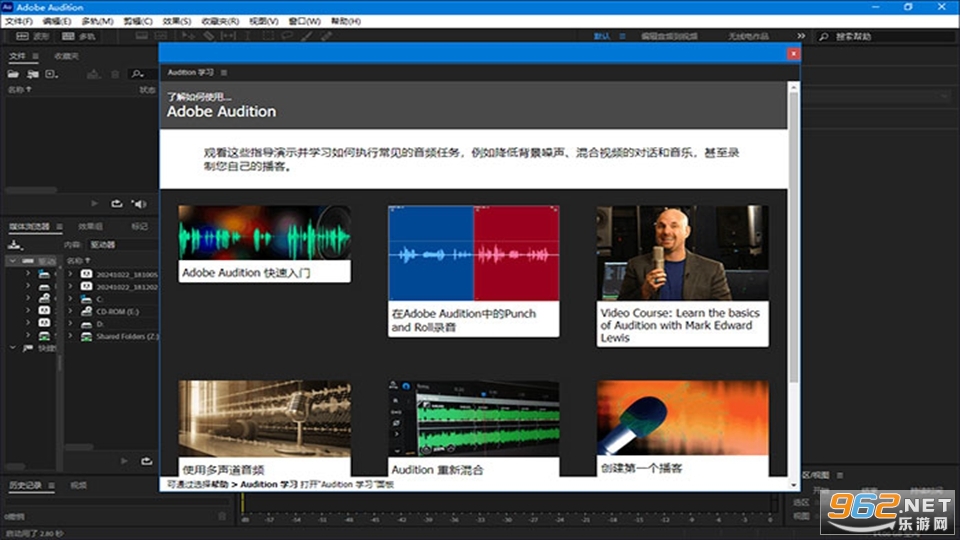Select Shared Folders (Z:) entry
This screenshot has height=540, width=960.
[127, 336]
